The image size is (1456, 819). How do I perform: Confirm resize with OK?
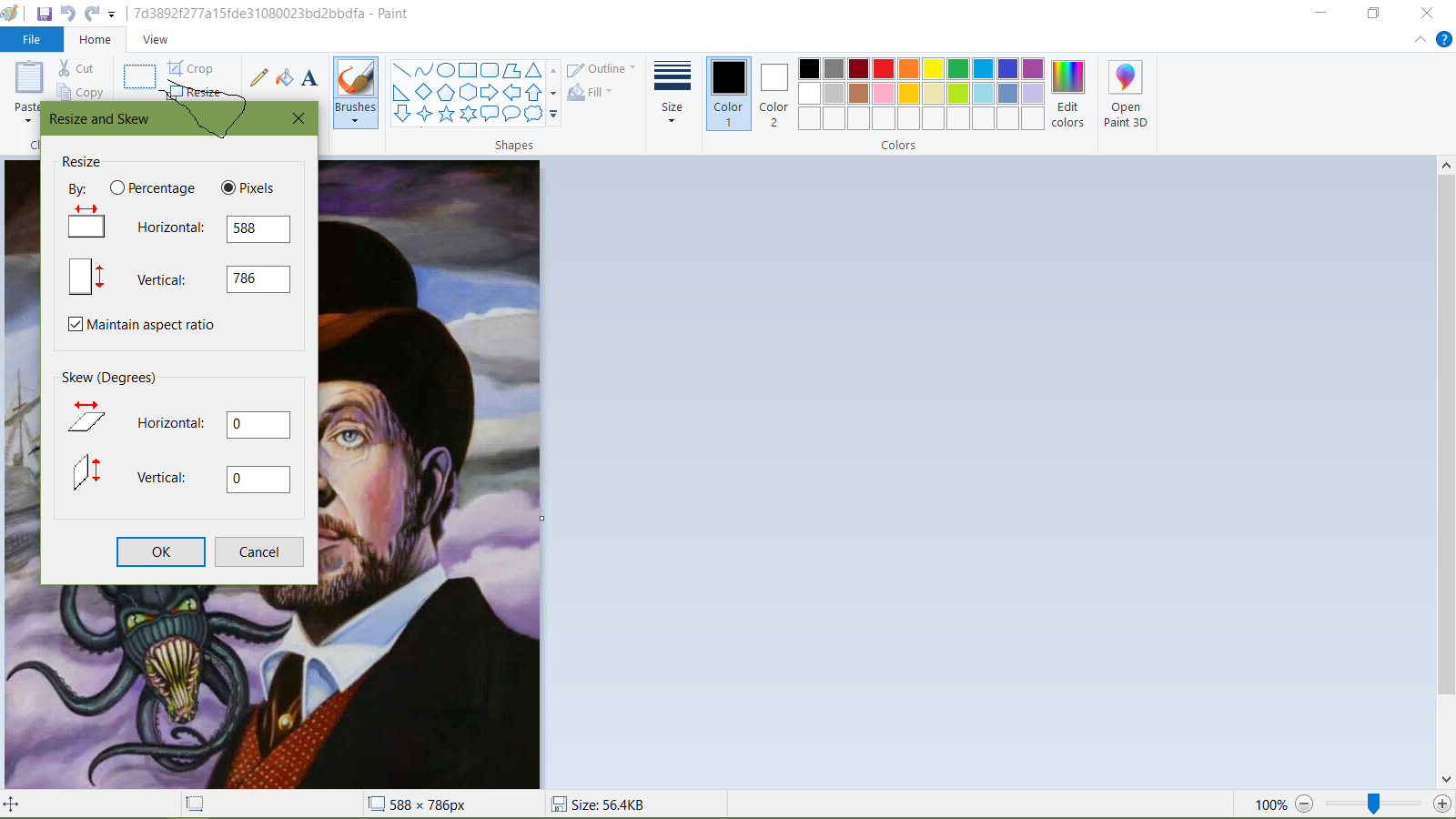point(161,551)
